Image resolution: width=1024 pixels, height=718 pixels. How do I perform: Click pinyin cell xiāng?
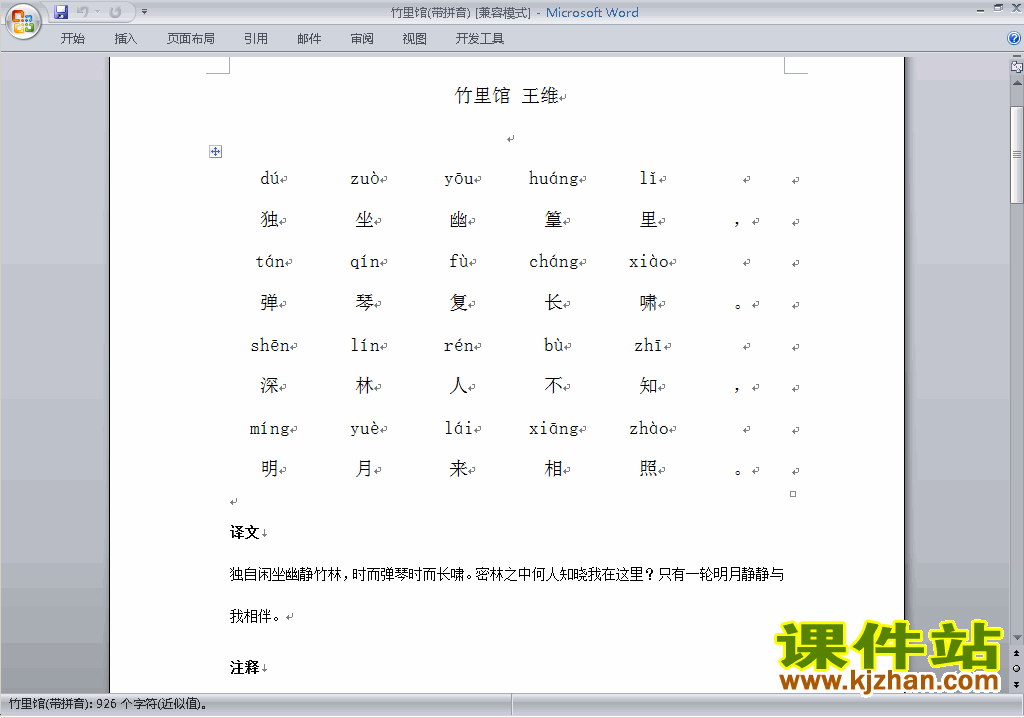[554, 429]
